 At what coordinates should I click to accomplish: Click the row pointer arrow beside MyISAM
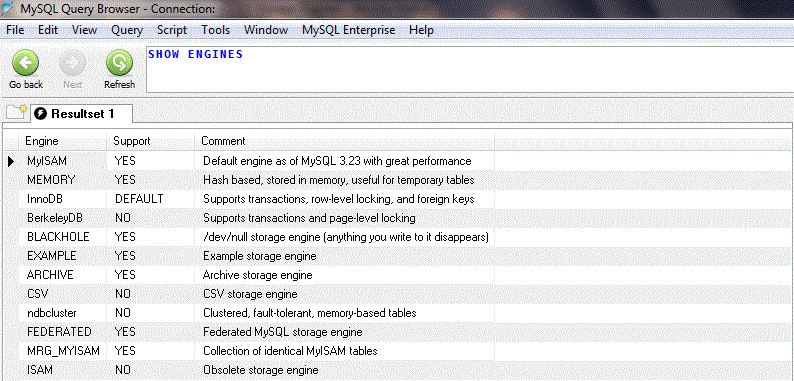point(12,162)
